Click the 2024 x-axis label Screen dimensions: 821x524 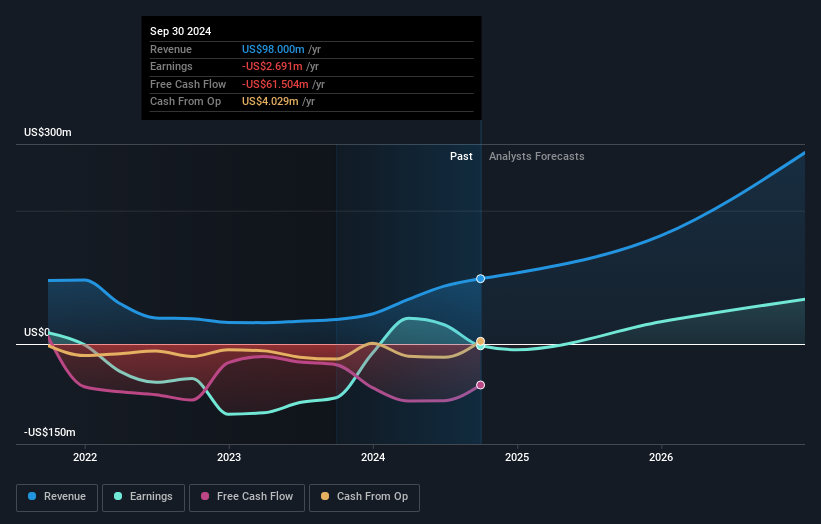[373, 457]
